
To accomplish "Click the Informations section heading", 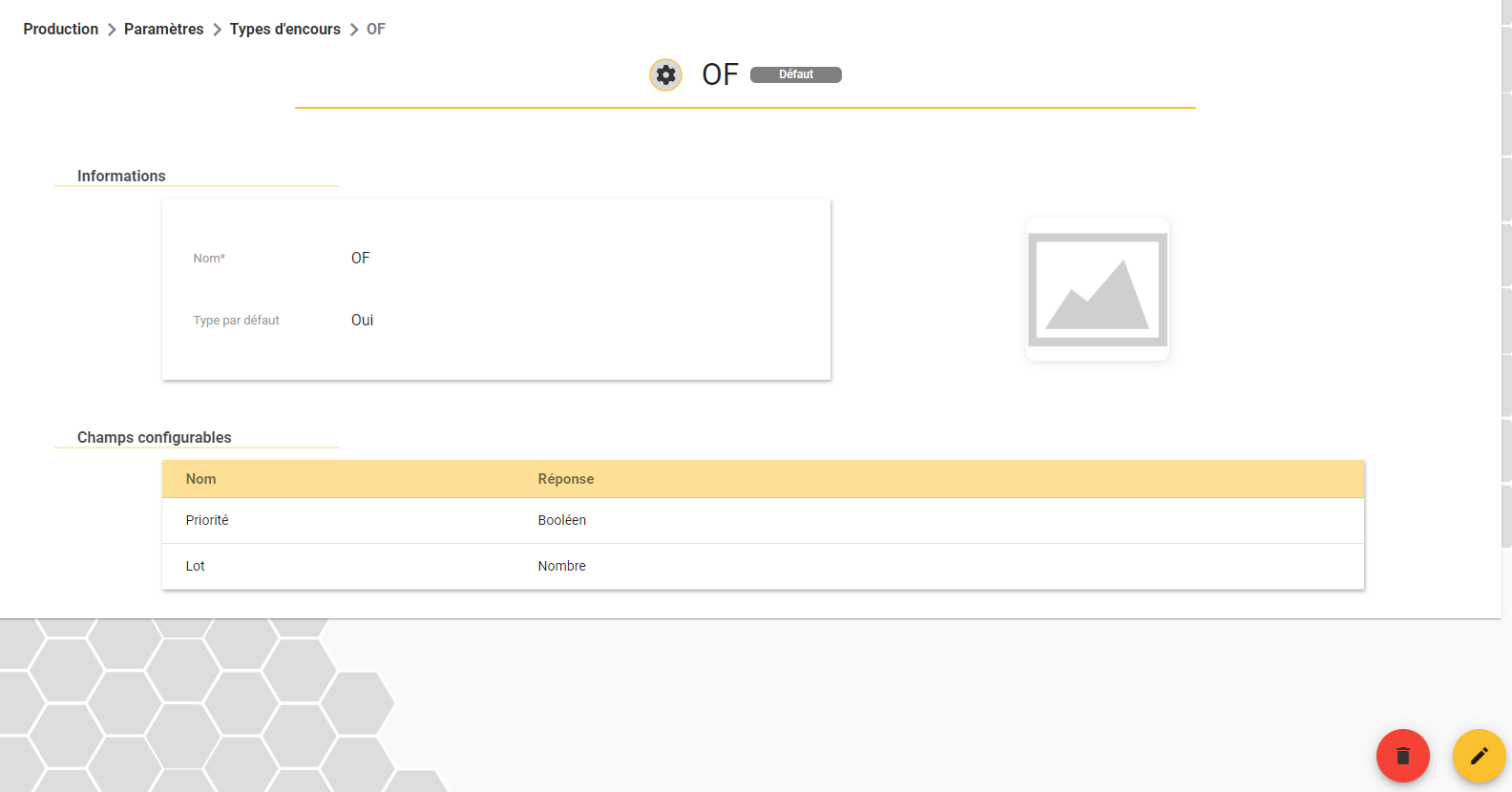I will (121, 176).
